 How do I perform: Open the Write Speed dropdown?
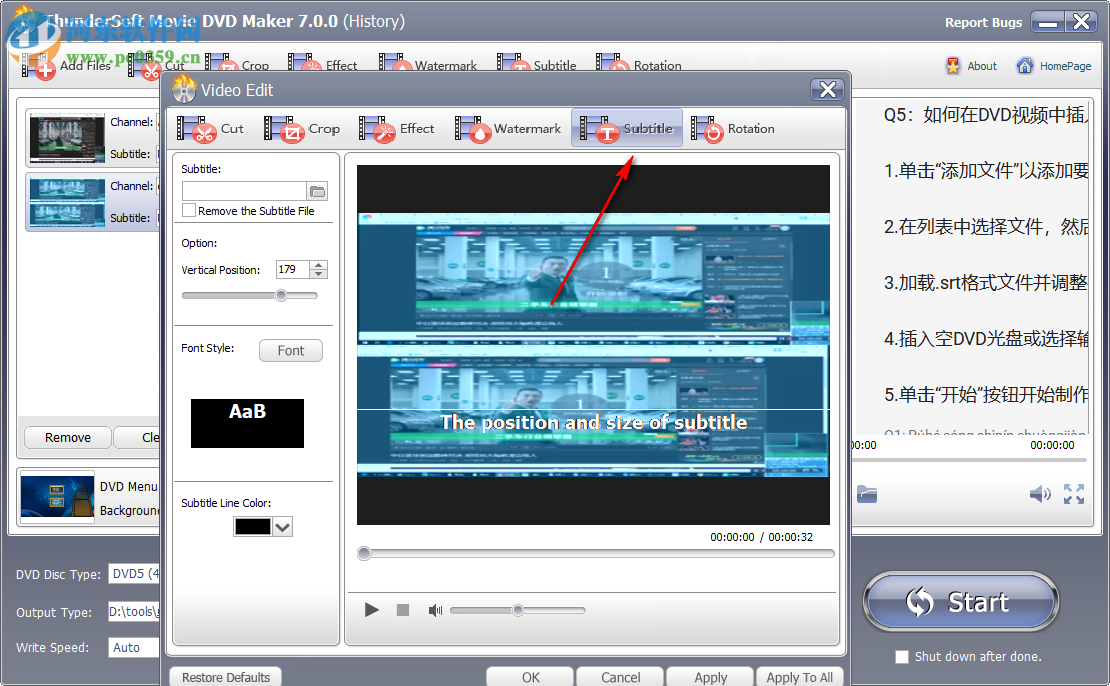pyautogui.click(x=133, y=647)
